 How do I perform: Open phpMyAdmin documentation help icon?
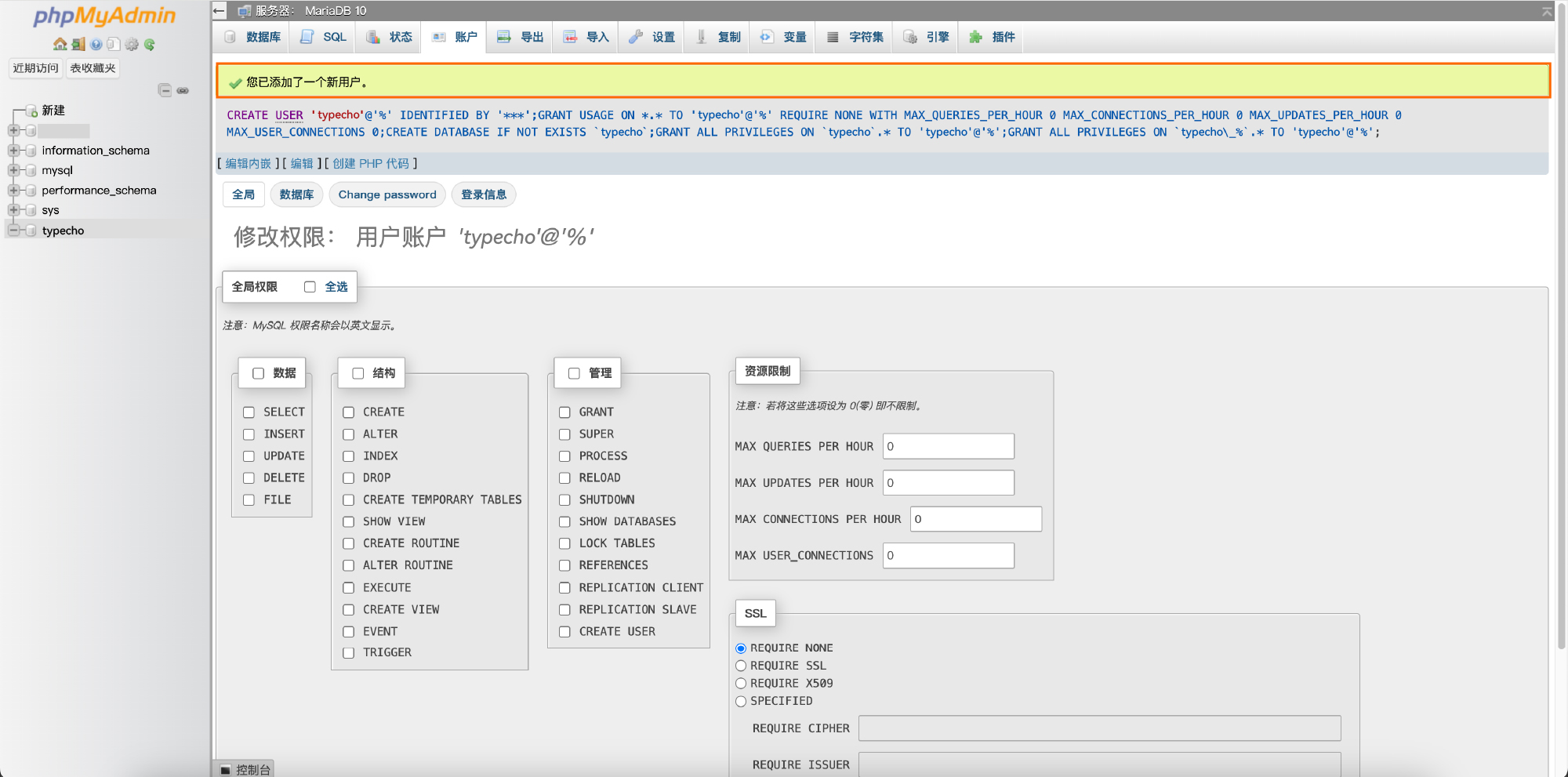click(96, 45)
